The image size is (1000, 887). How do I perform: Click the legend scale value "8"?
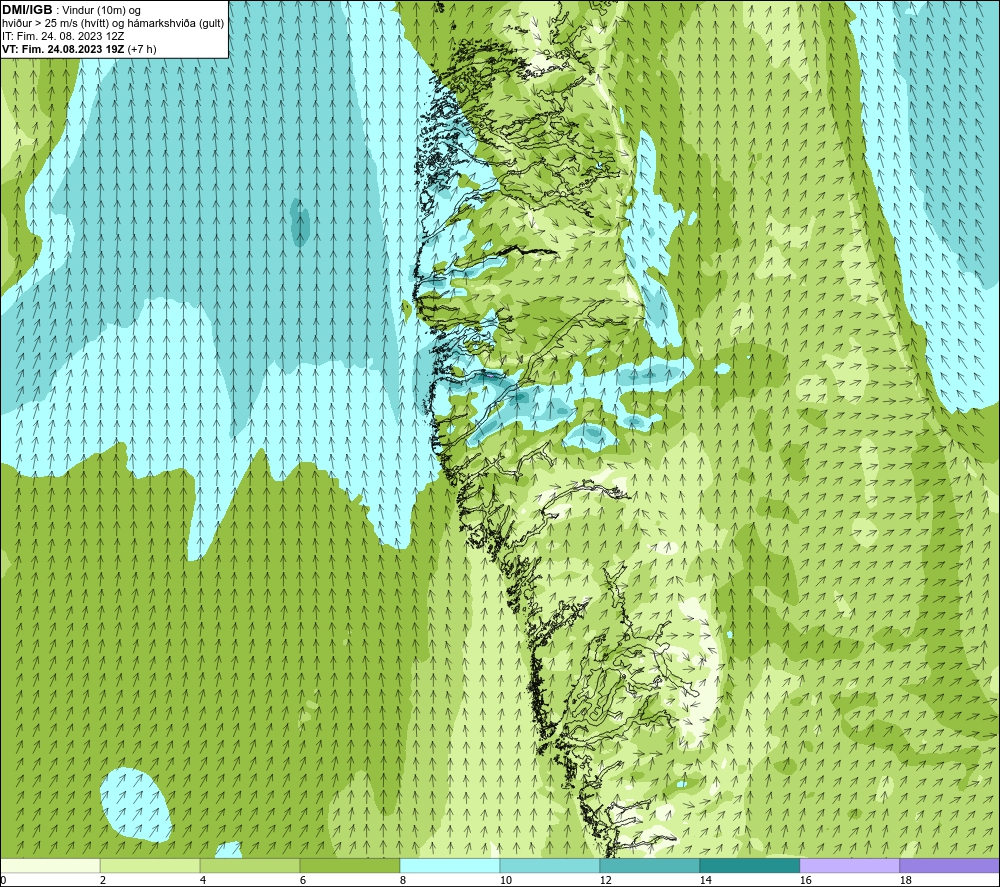(x=402, y=881)
